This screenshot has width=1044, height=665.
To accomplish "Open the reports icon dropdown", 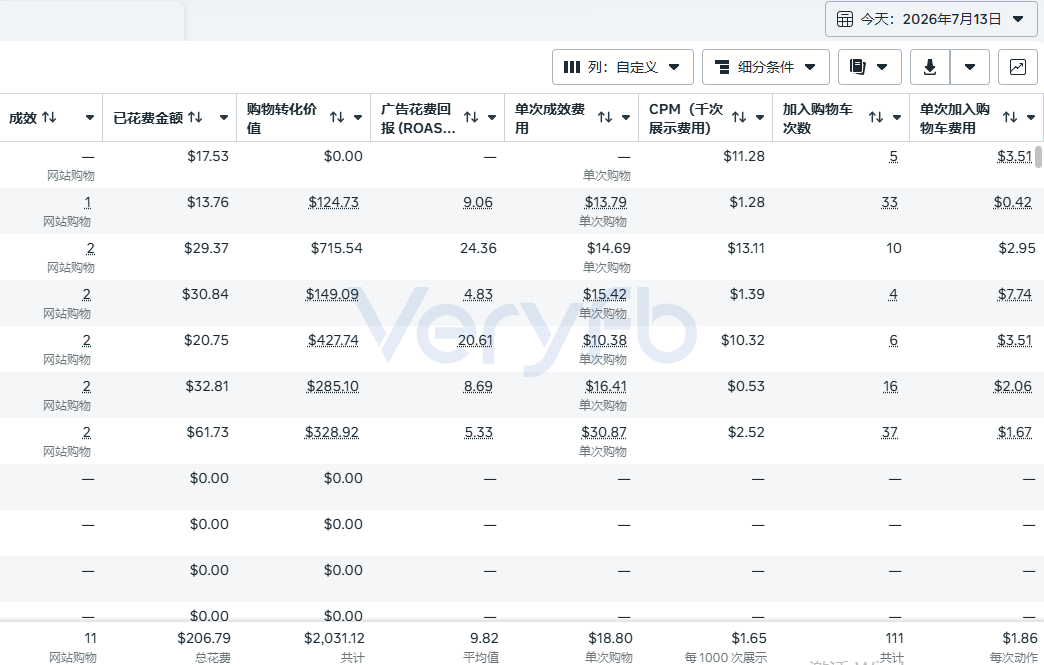I will [870, 67].
